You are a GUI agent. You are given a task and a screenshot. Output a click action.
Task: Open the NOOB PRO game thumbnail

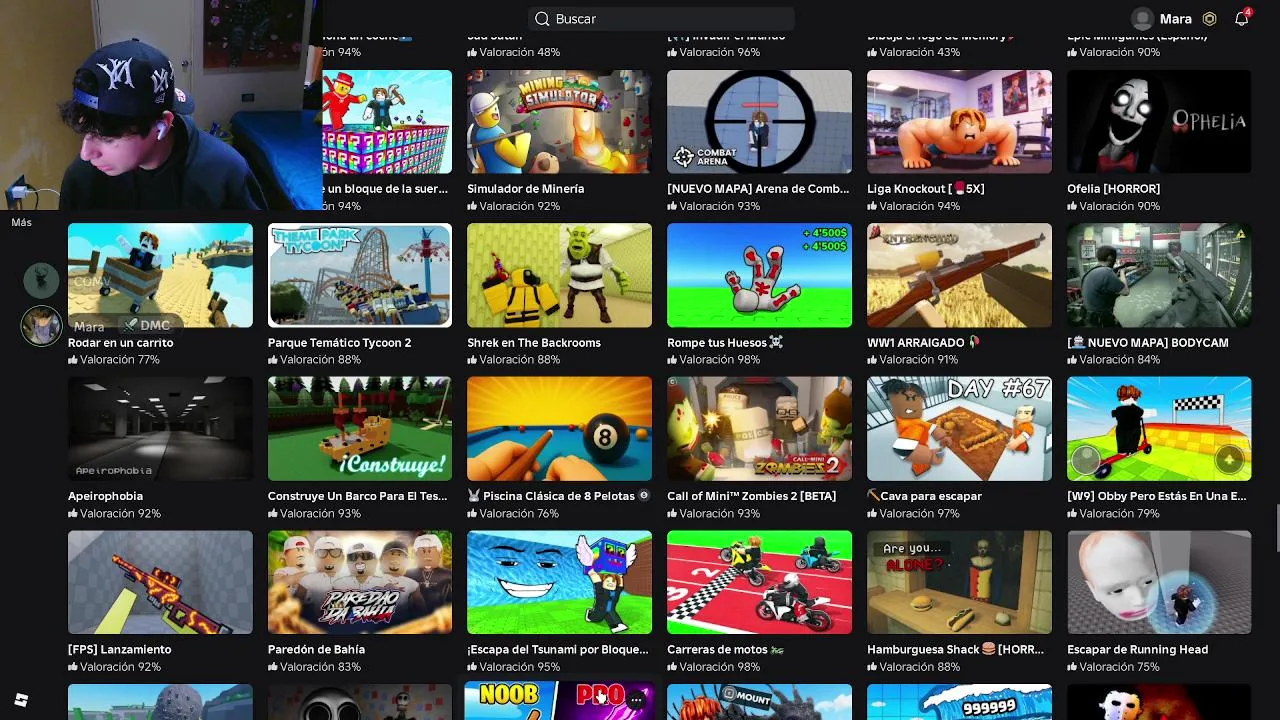tap(559, 702)
